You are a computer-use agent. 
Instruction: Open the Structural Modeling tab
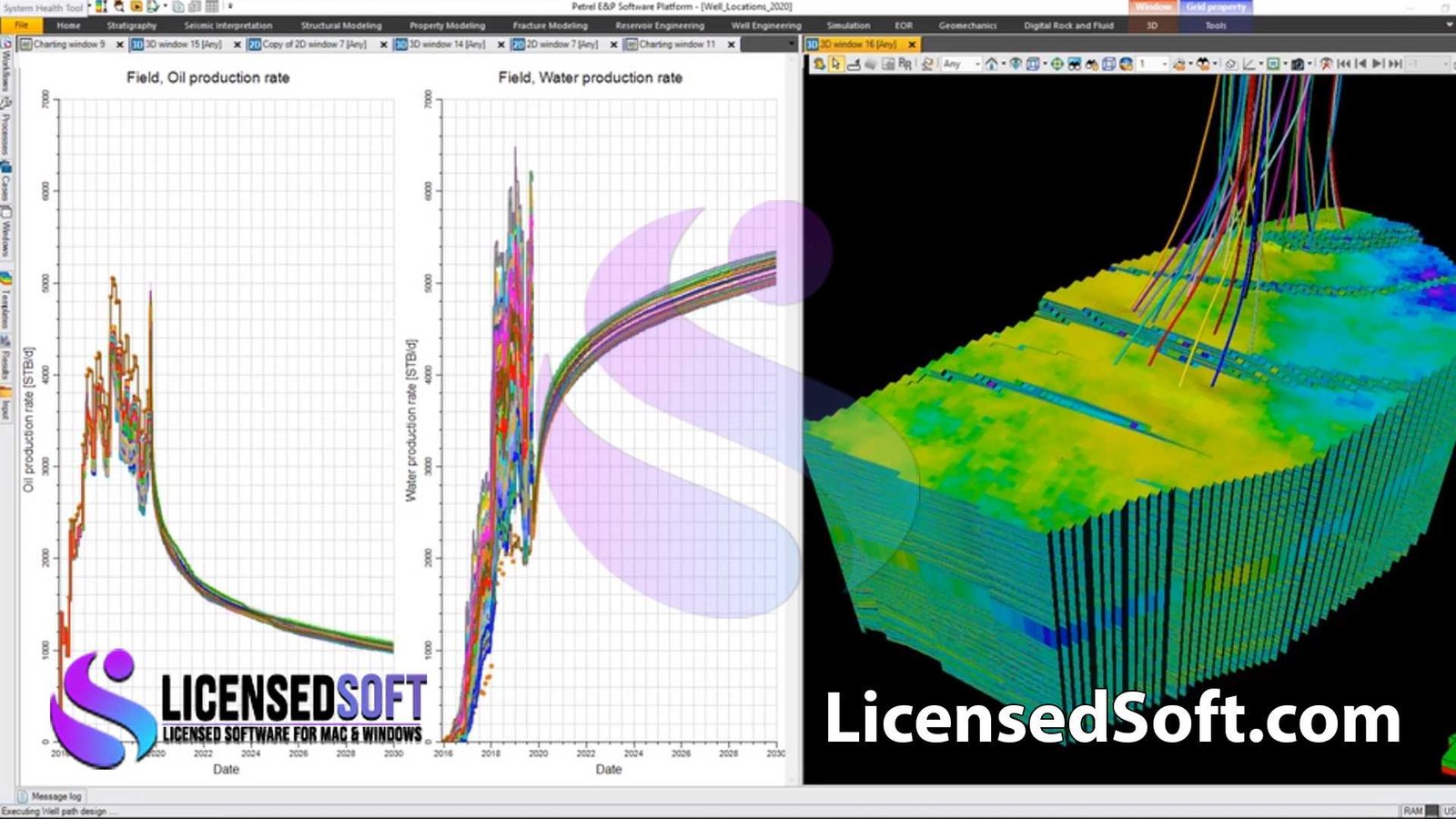click(x=341, y=25)
